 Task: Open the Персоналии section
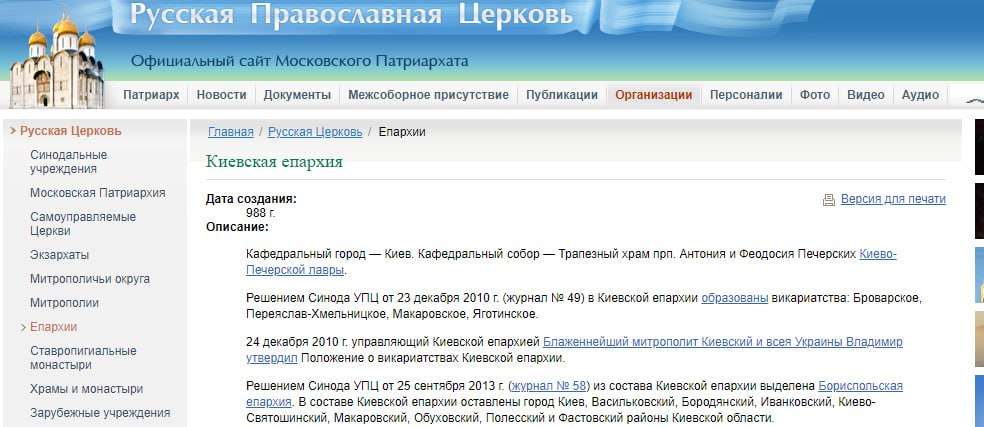click(746, 95)
